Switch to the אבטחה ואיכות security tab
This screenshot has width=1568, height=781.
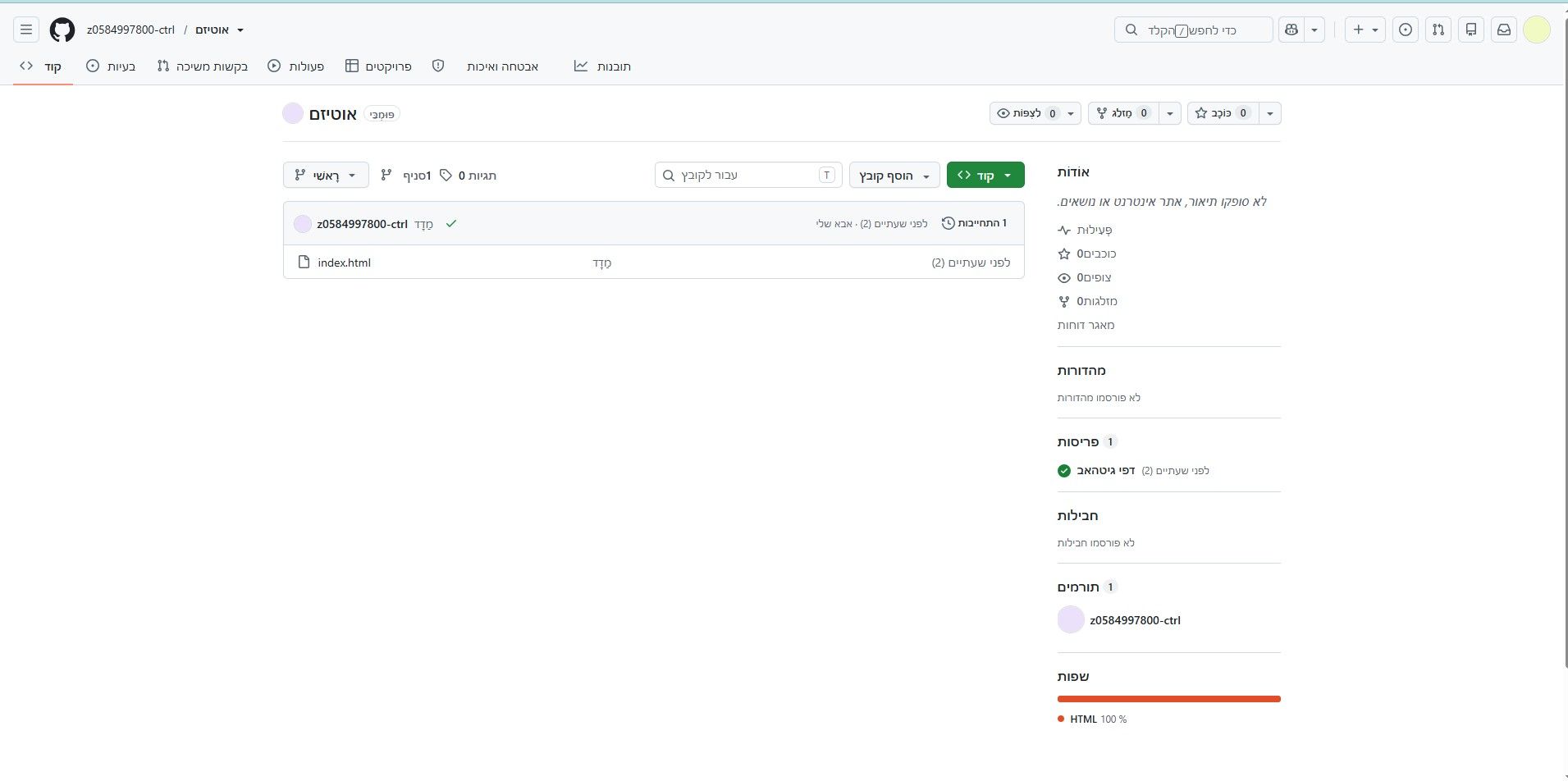[485, 66]
